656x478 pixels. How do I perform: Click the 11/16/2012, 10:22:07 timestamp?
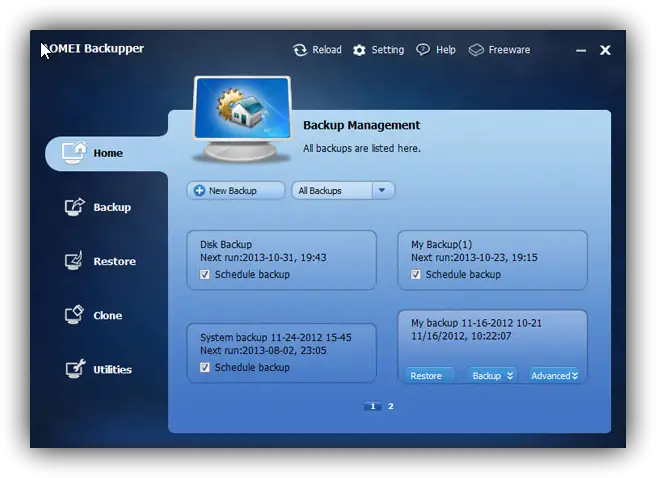[461, 336]
